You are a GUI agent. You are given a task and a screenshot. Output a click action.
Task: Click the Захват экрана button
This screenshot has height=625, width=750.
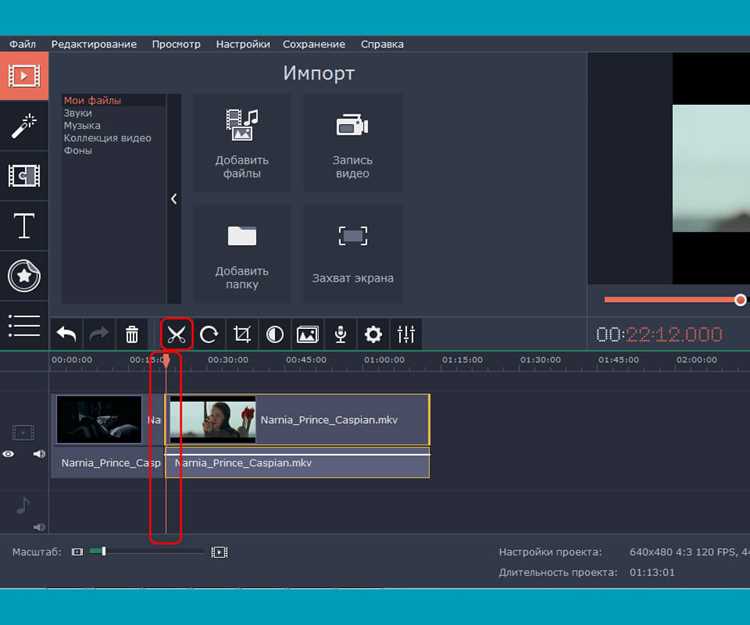click(x=353, y=253)
